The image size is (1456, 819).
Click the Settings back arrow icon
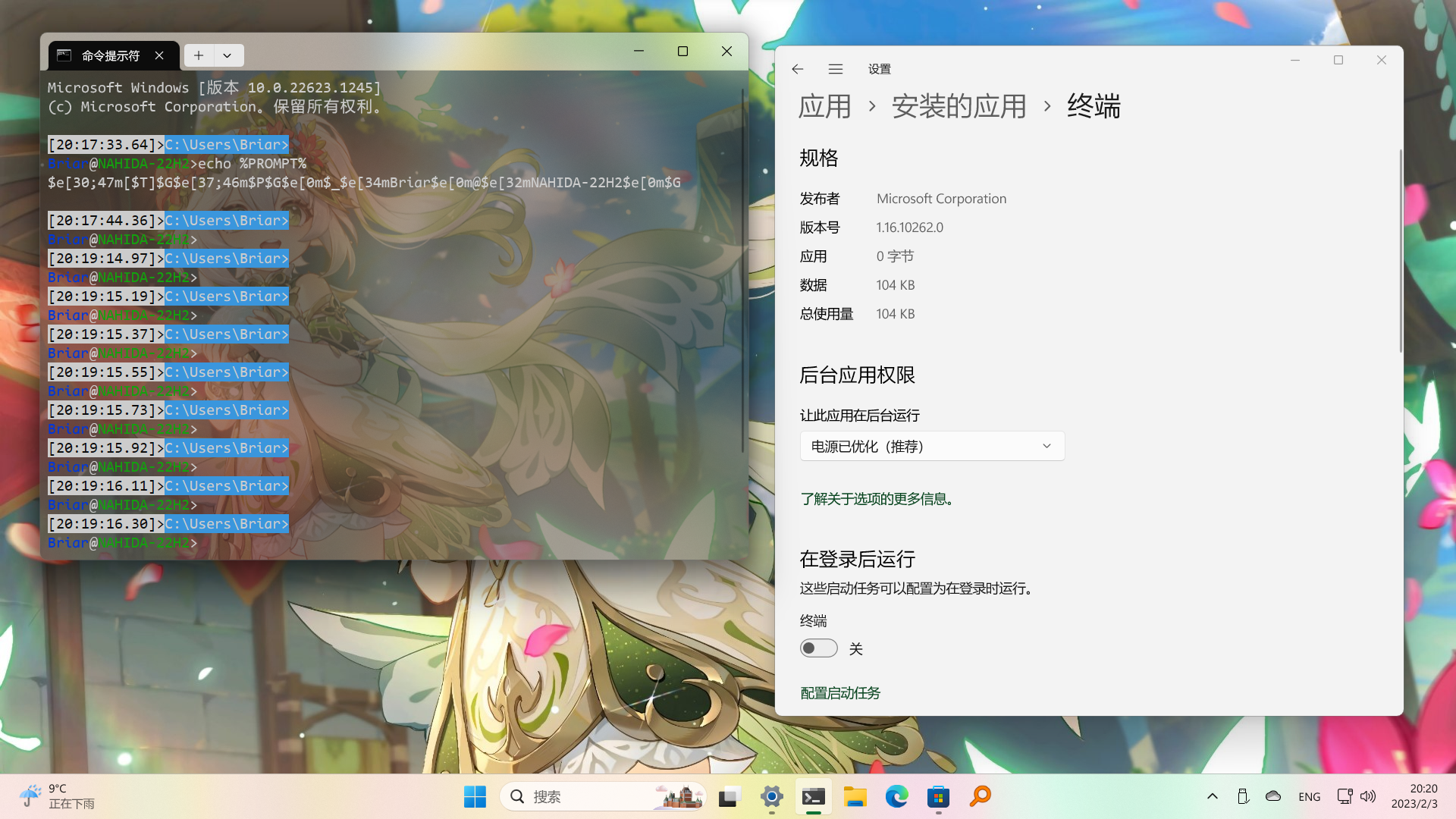click(797, 69)
